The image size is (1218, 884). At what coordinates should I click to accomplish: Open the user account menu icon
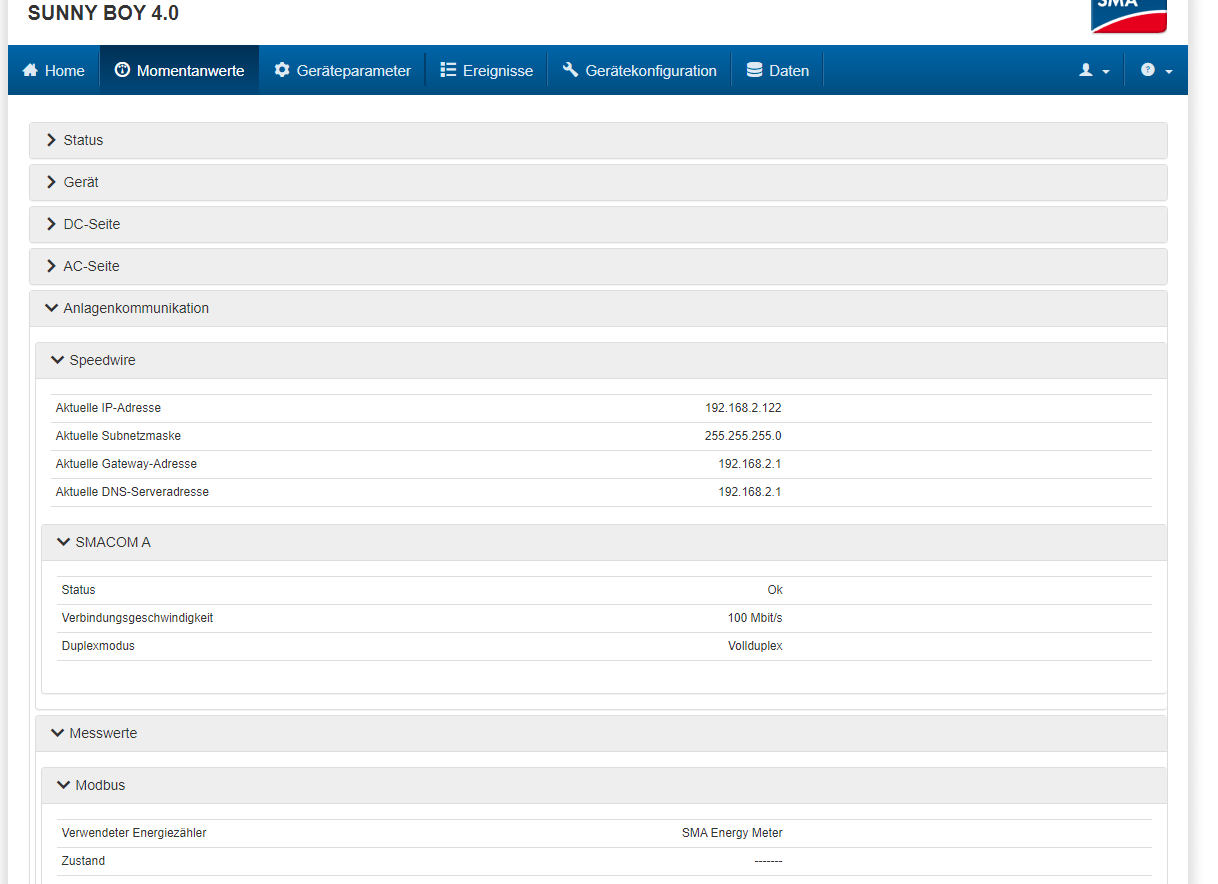pyautogui.click(x=1086, y=70)
